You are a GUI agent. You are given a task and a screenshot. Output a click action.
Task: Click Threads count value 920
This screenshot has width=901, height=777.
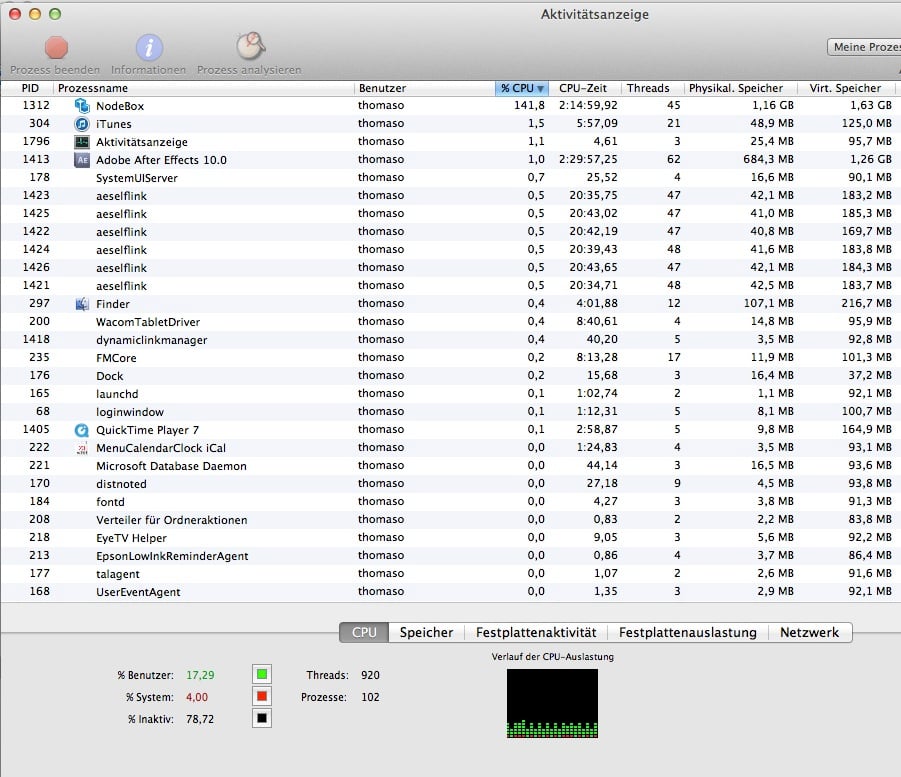coord(370,675)
